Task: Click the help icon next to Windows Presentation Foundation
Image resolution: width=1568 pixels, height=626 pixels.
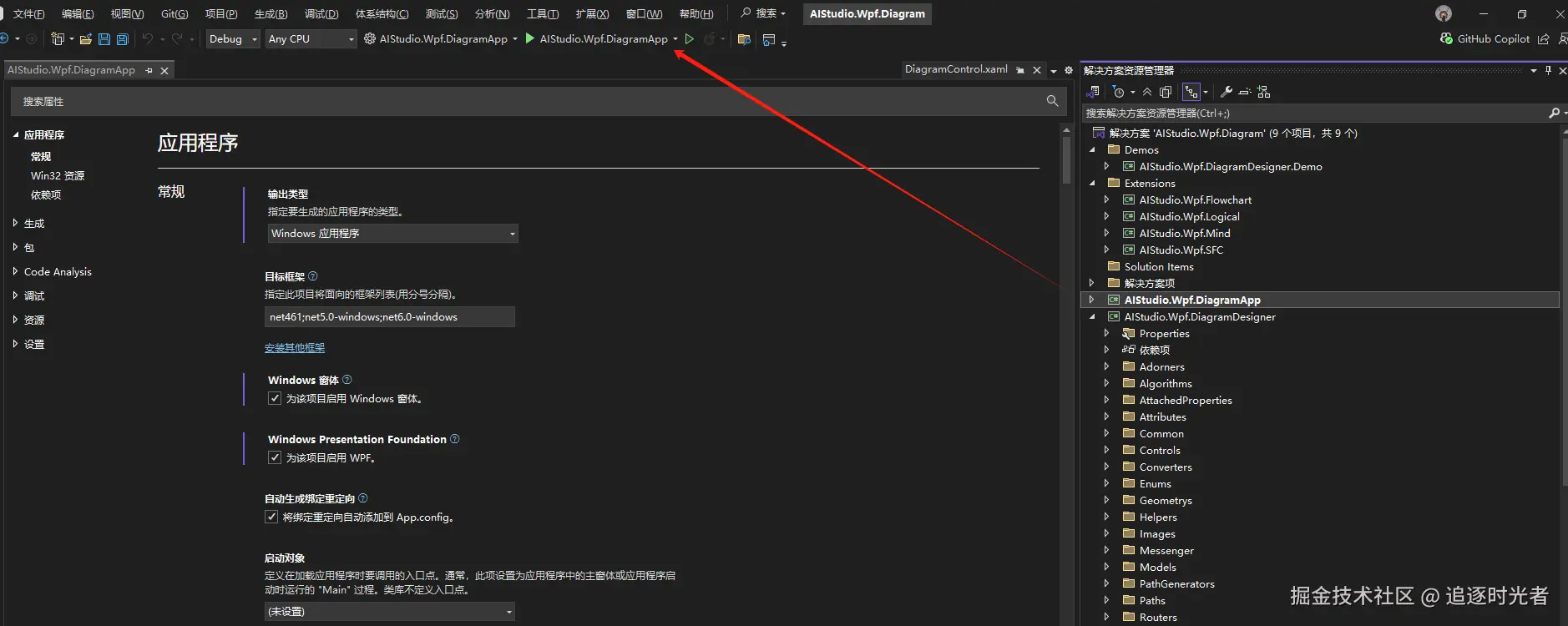Action: tap(455, 439)
